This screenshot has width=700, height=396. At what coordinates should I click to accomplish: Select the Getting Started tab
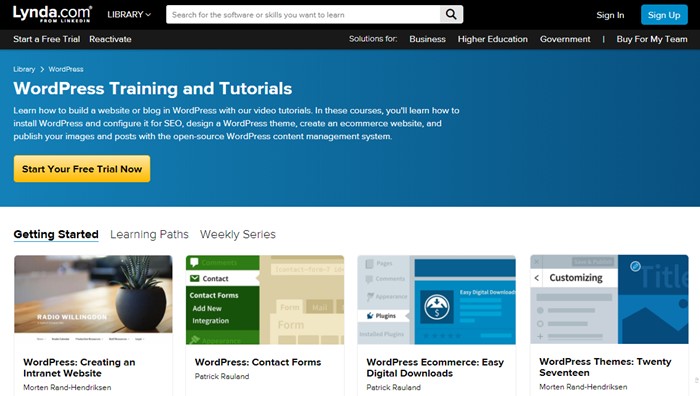tap(56, 234)
